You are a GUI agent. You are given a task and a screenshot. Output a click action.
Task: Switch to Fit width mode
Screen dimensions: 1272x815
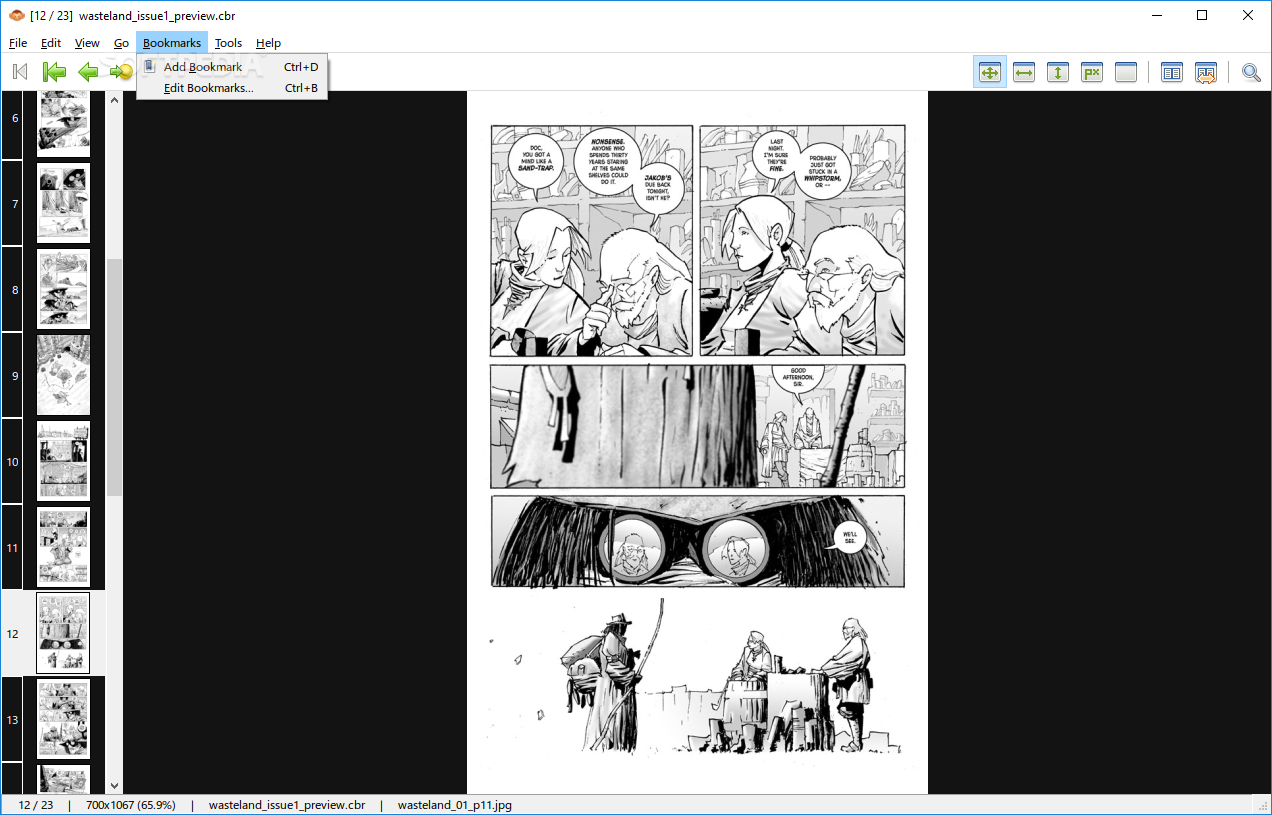[1024, 72]
